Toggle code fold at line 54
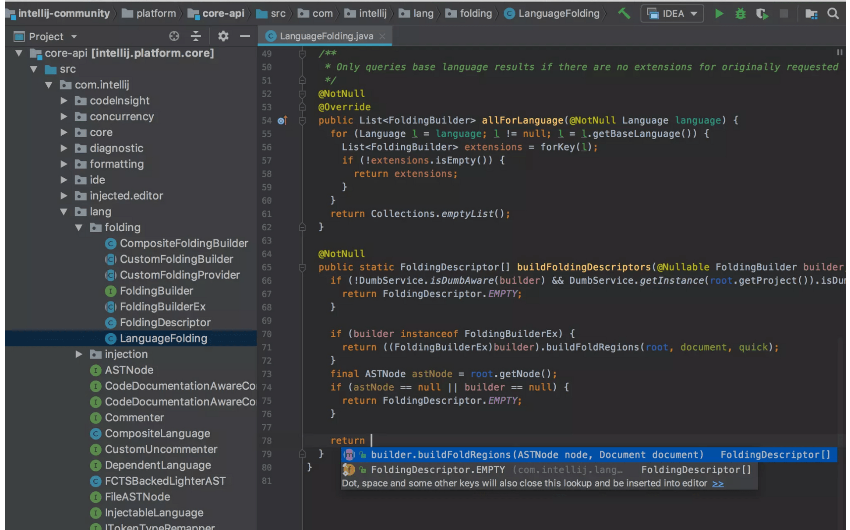Image resolution: width=850 pixels, height=530 pixels. (x=301, y=121)
